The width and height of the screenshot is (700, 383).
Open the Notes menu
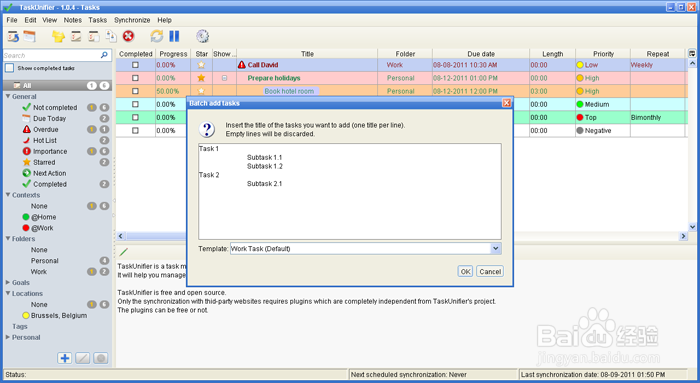click(x=72, y=20)
